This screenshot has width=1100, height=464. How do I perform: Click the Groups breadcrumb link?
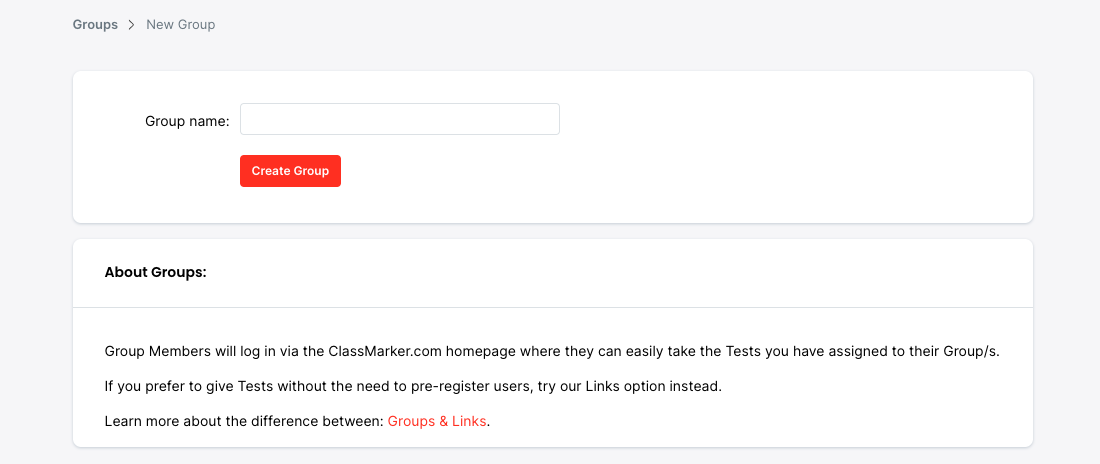[95, 24]
